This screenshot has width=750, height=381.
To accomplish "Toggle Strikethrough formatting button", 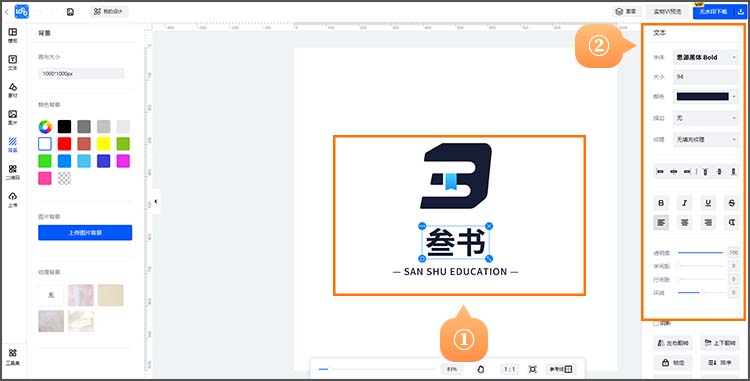I will click(731, 203).
